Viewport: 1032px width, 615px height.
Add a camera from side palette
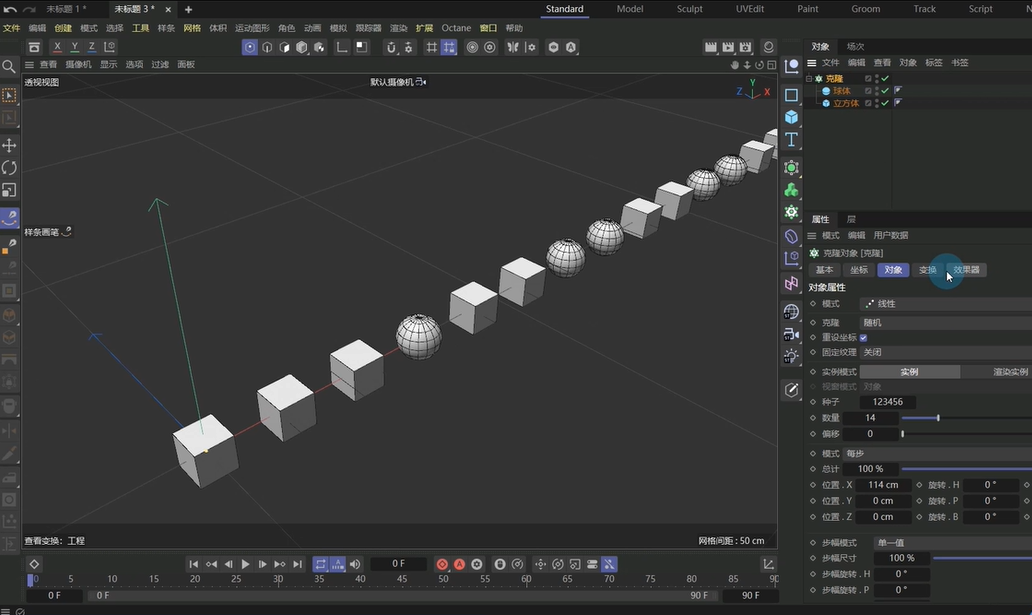(x=791, y=334)
